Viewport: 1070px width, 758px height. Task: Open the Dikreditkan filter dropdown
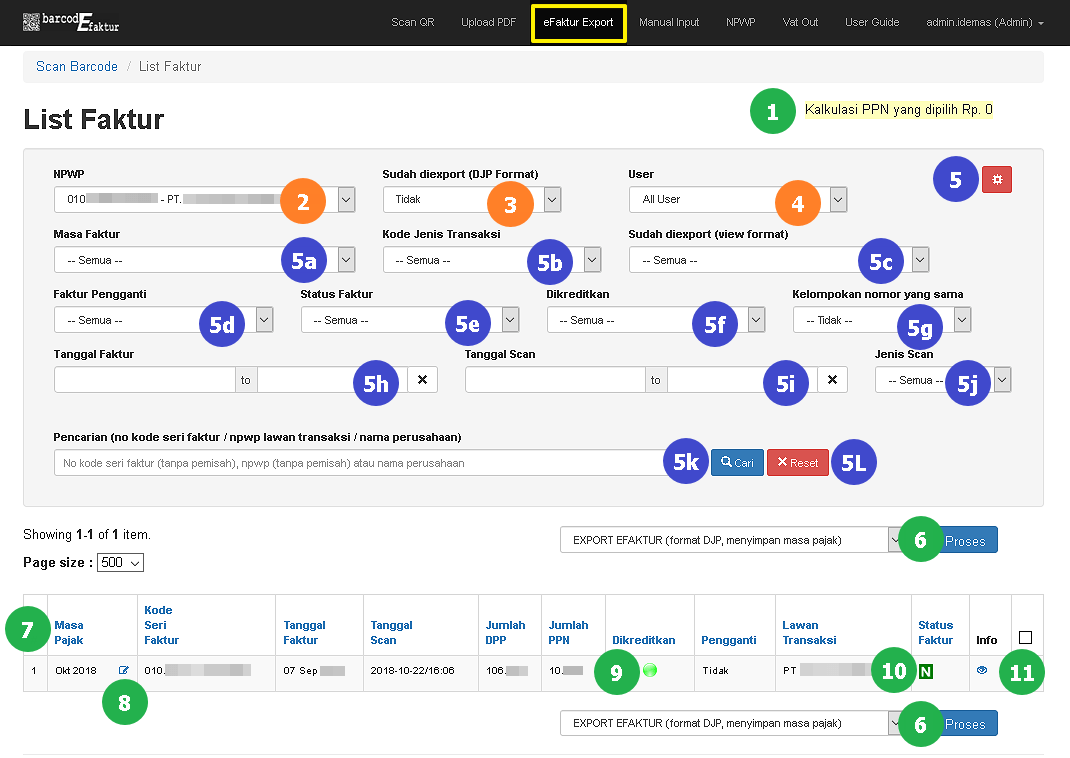click(656, 320)
